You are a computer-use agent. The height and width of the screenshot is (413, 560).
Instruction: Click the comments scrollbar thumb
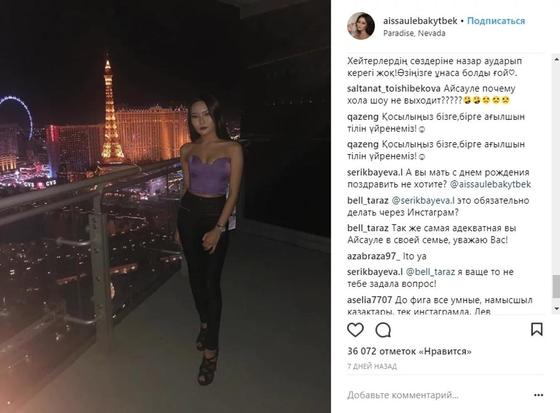[x=556, y=287]
